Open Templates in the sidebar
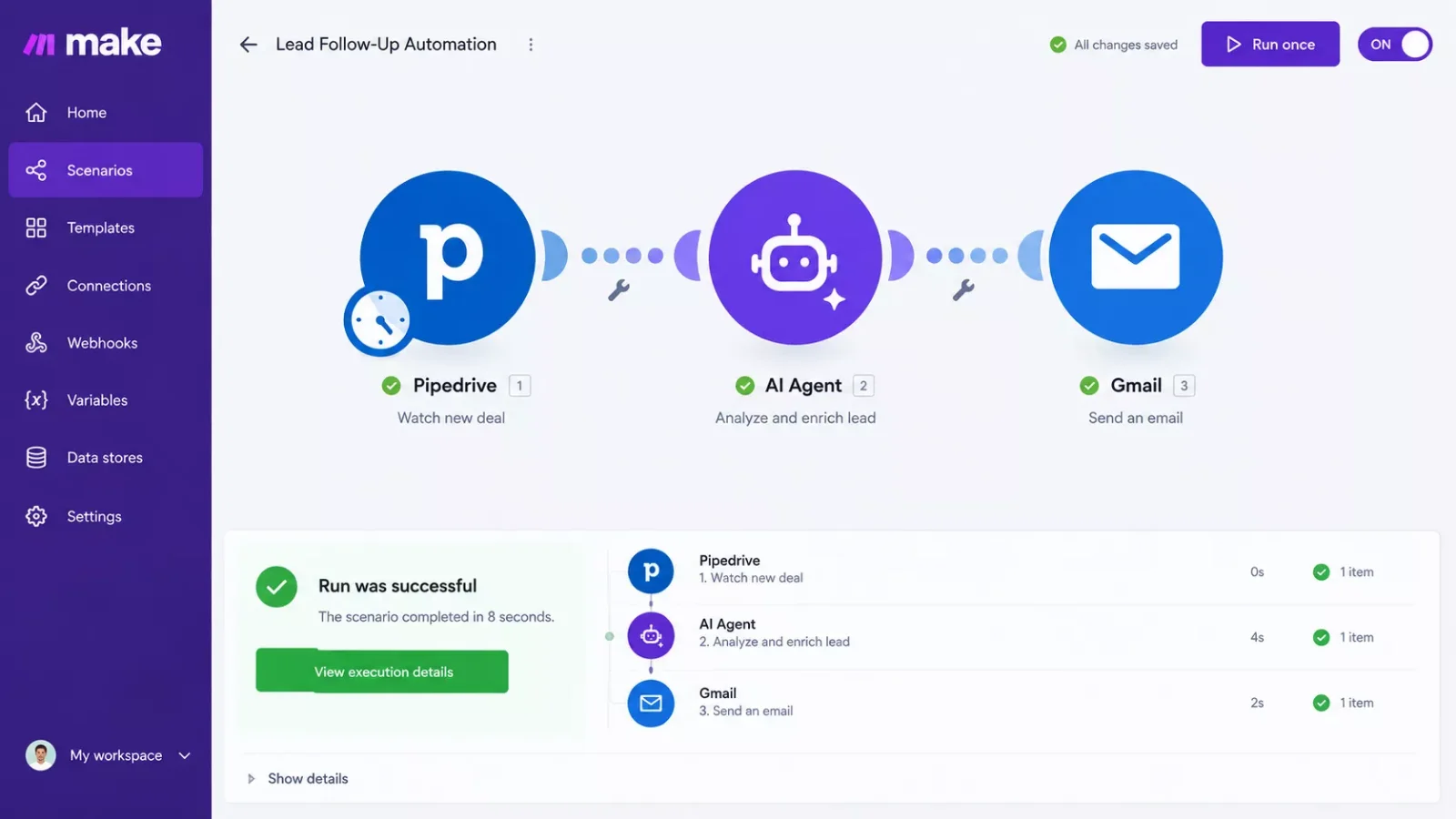This screenshot has width=1456, height=819. 106,227
